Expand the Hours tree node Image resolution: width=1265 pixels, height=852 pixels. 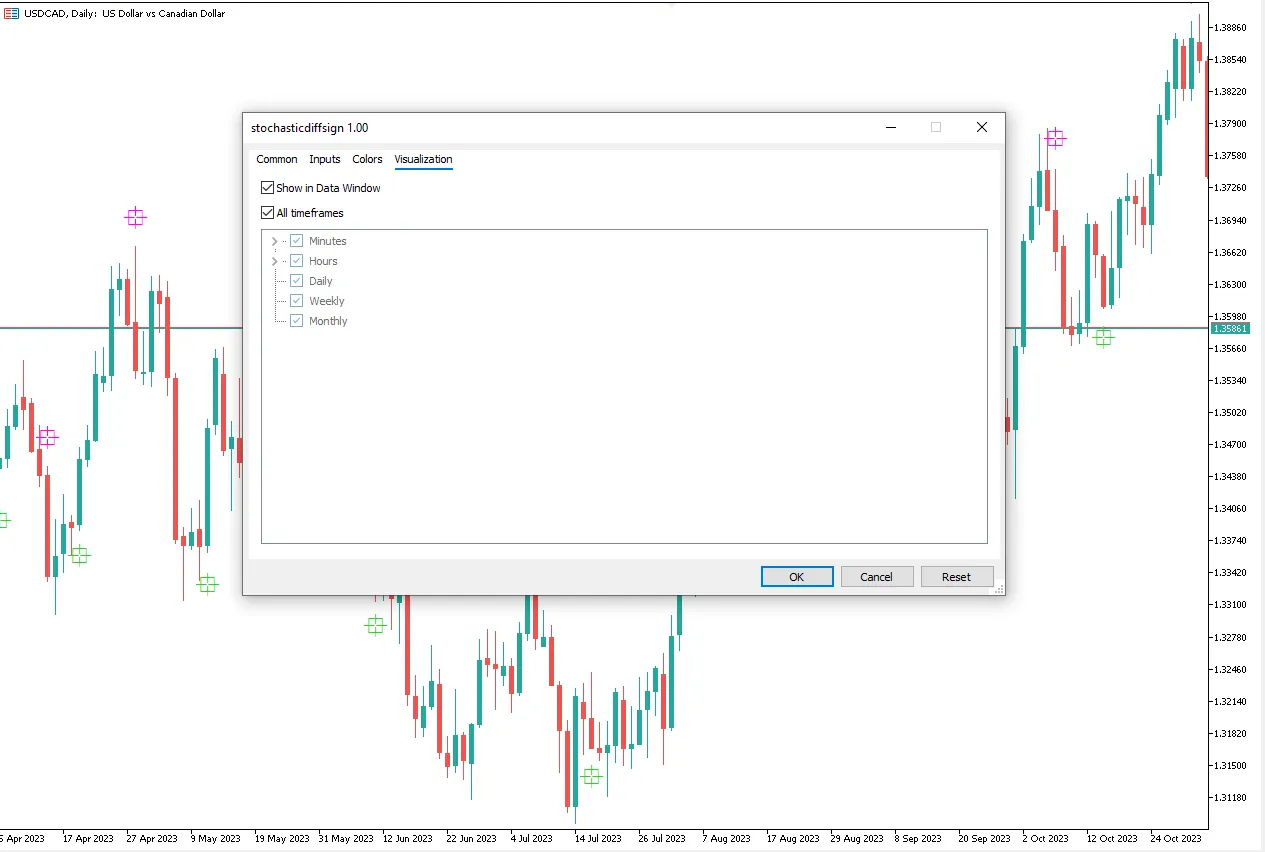[x=274, y=261]
